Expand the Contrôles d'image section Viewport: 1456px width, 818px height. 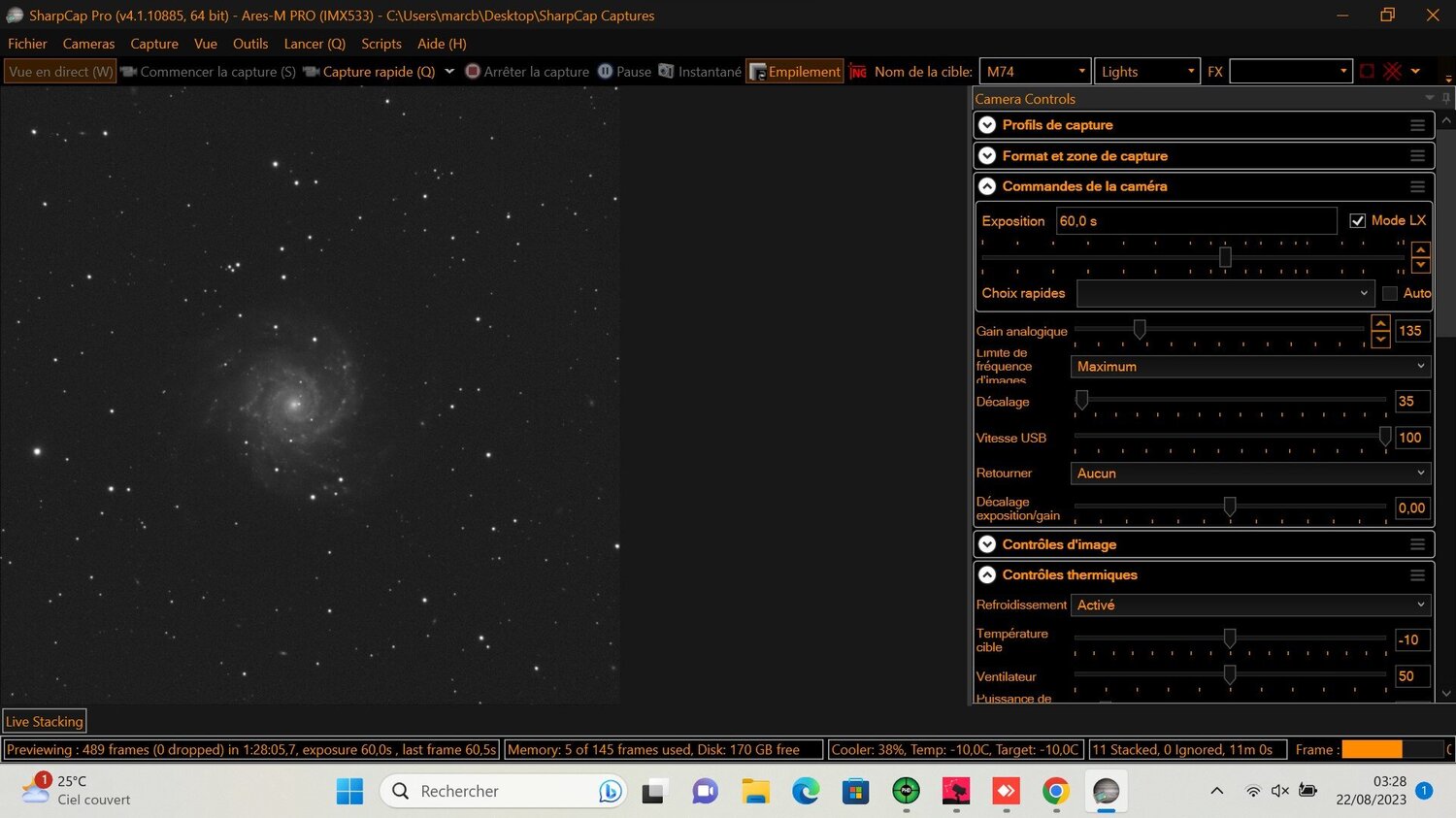coord(987,544)
